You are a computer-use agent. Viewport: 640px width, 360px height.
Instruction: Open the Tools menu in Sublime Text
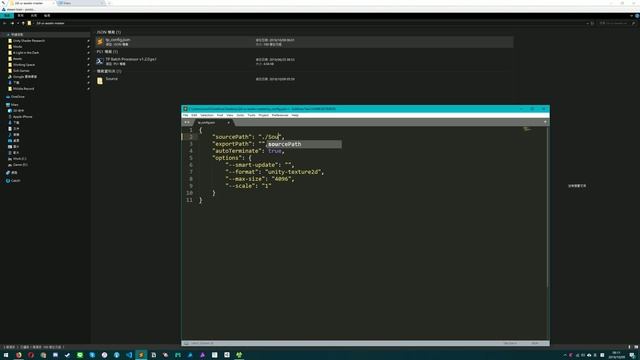point(251,116)
